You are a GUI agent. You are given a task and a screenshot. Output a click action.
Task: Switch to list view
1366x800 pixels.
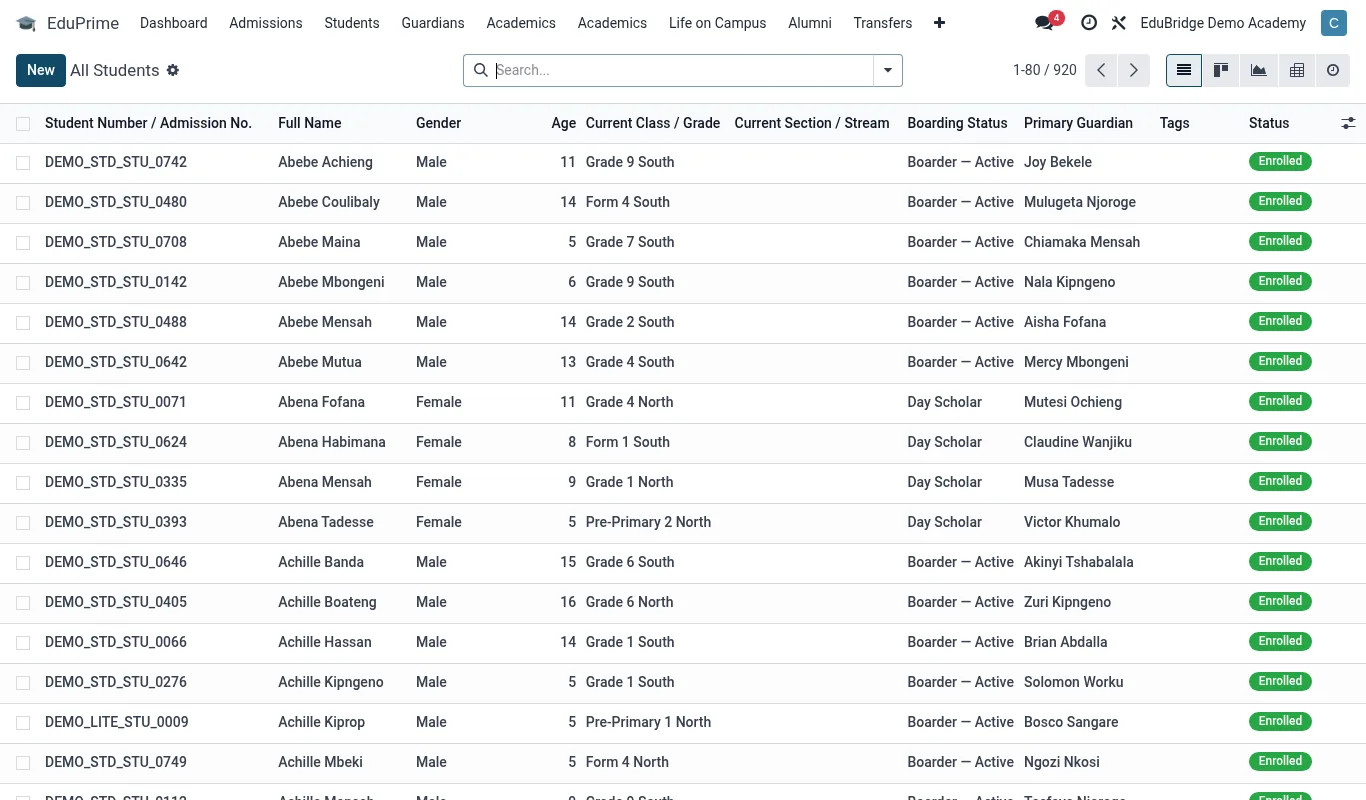[1184, 70]
